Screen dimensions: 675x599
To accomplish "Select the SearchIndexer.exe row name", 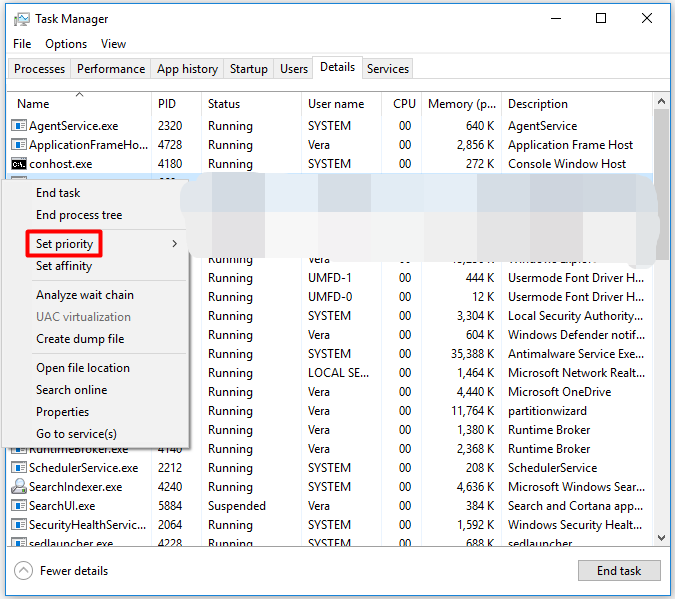I will tap(75, 487).
